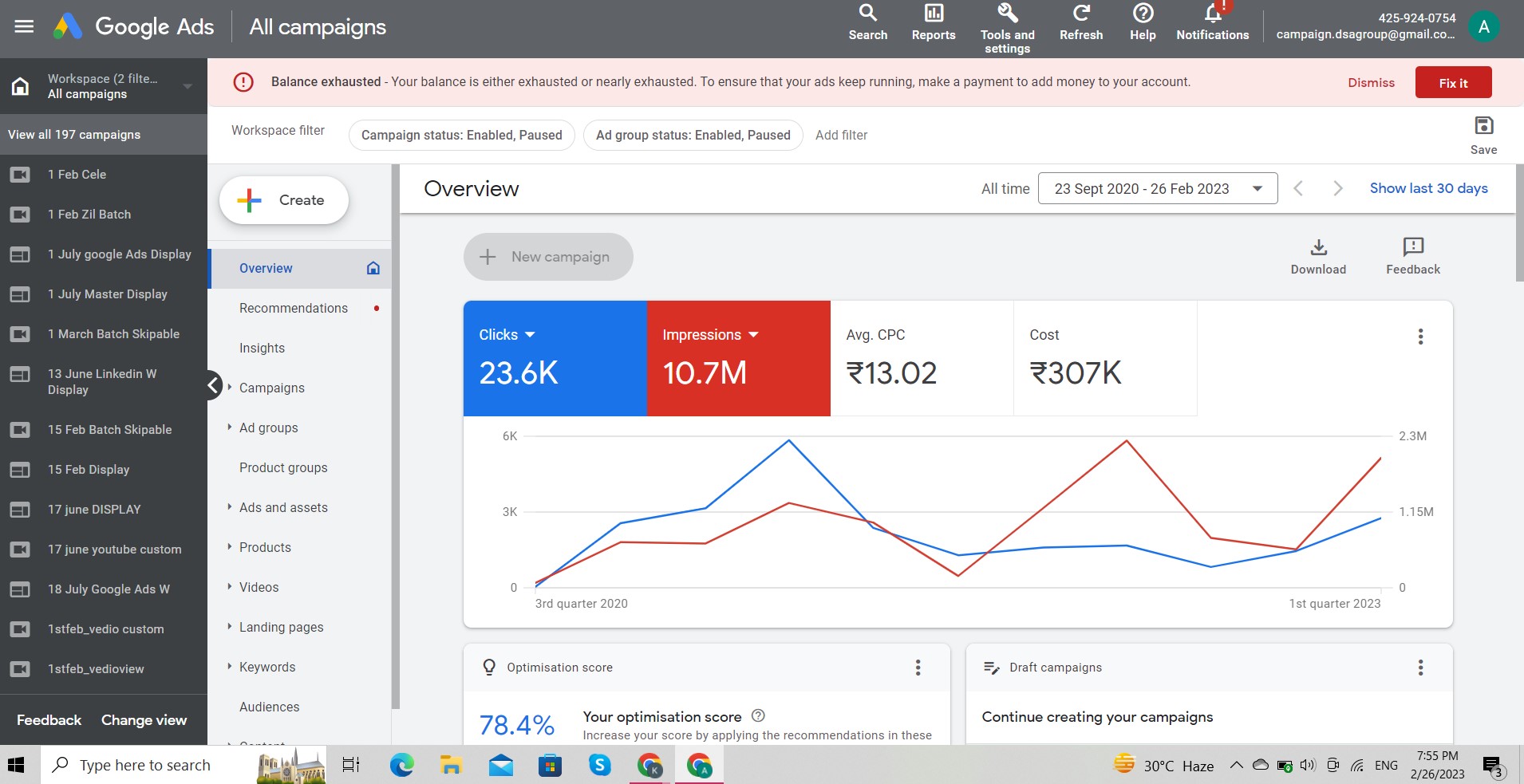This screenshot has height=784, width=1524.
Task: Collapse the campaigns side panel
Action: point(213,386)
